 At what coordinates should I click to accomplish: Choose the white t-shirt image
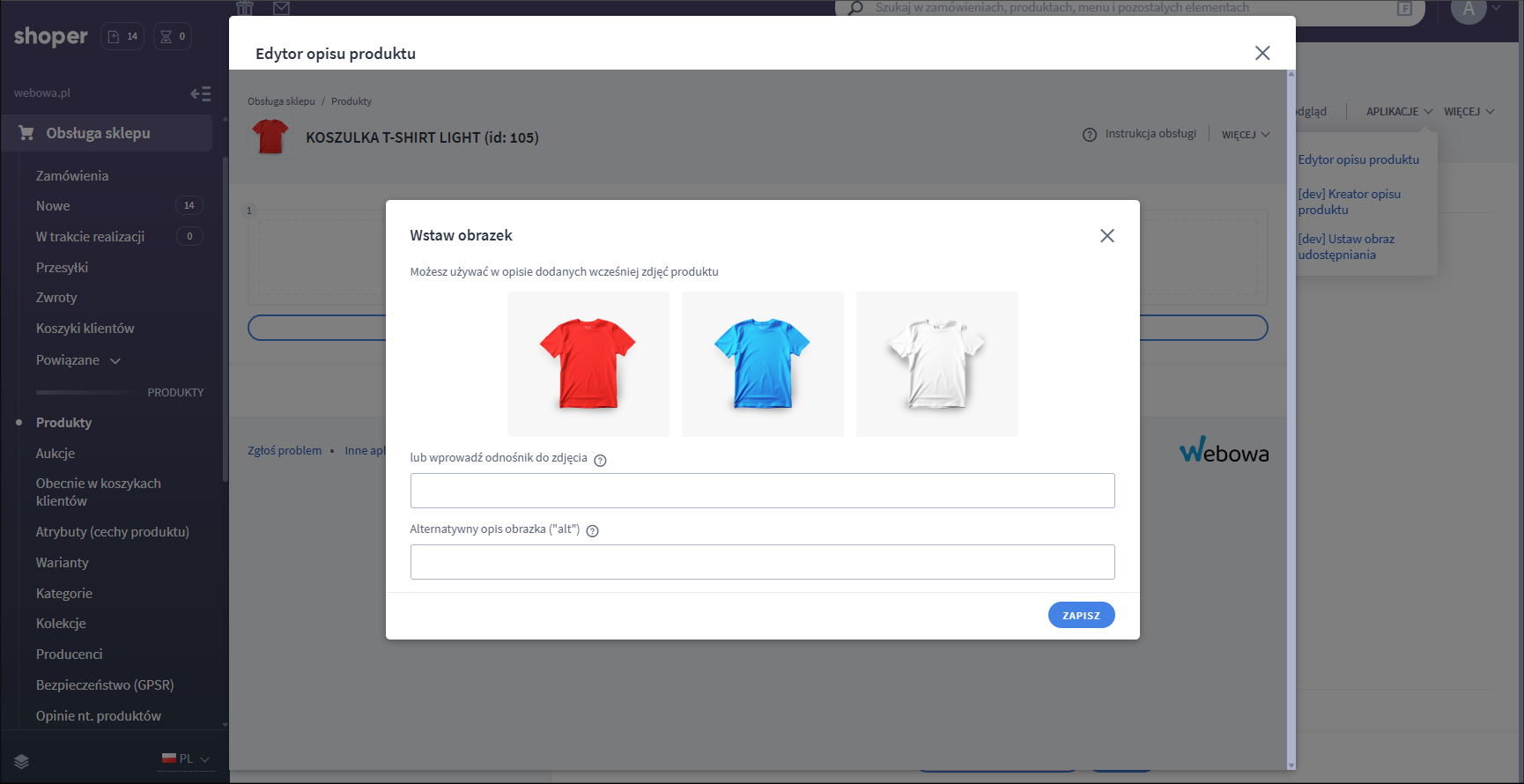click(x=936, y=364)
